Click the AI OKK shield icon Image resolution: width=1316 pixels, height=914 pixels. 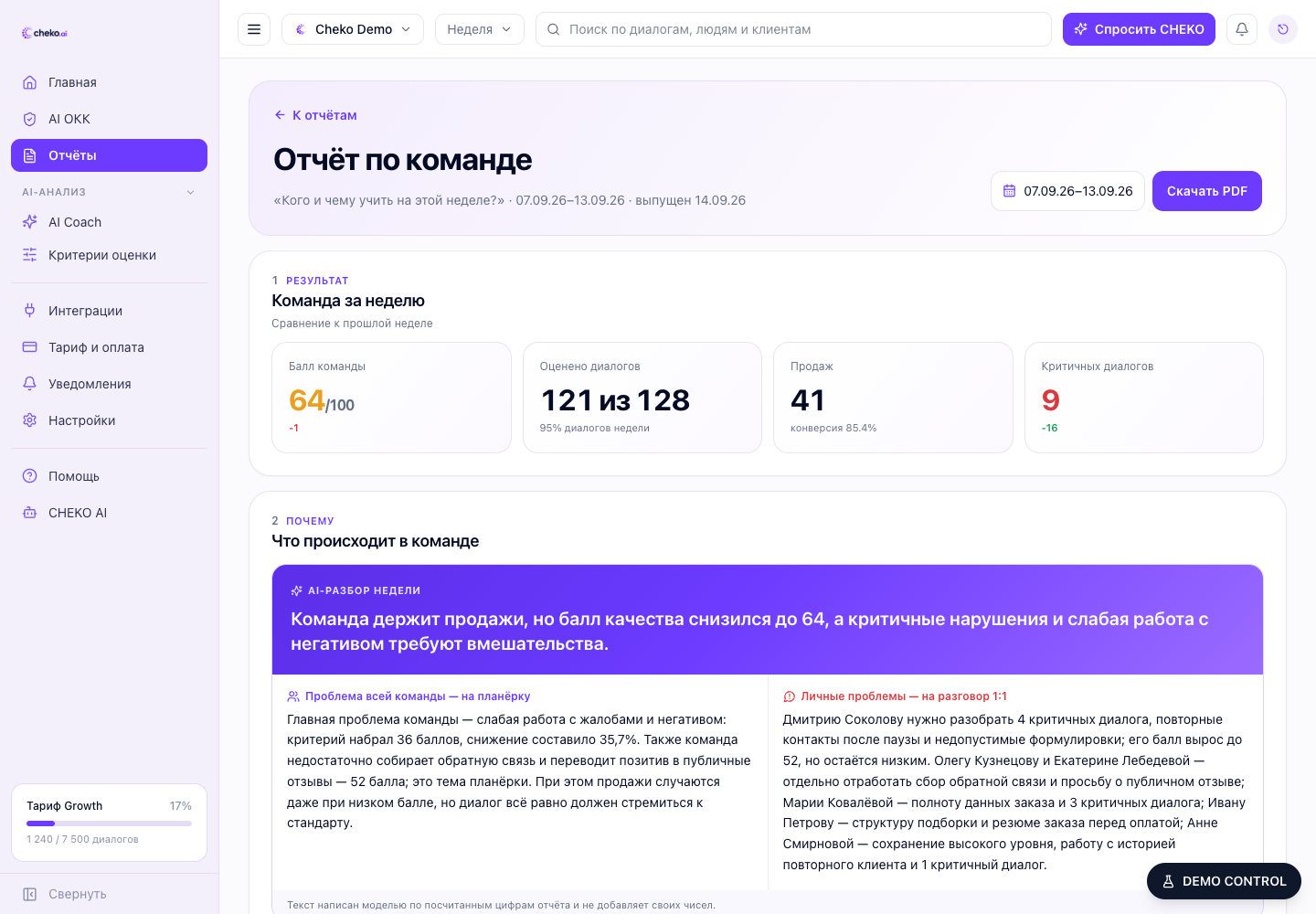tap(30, 119)
